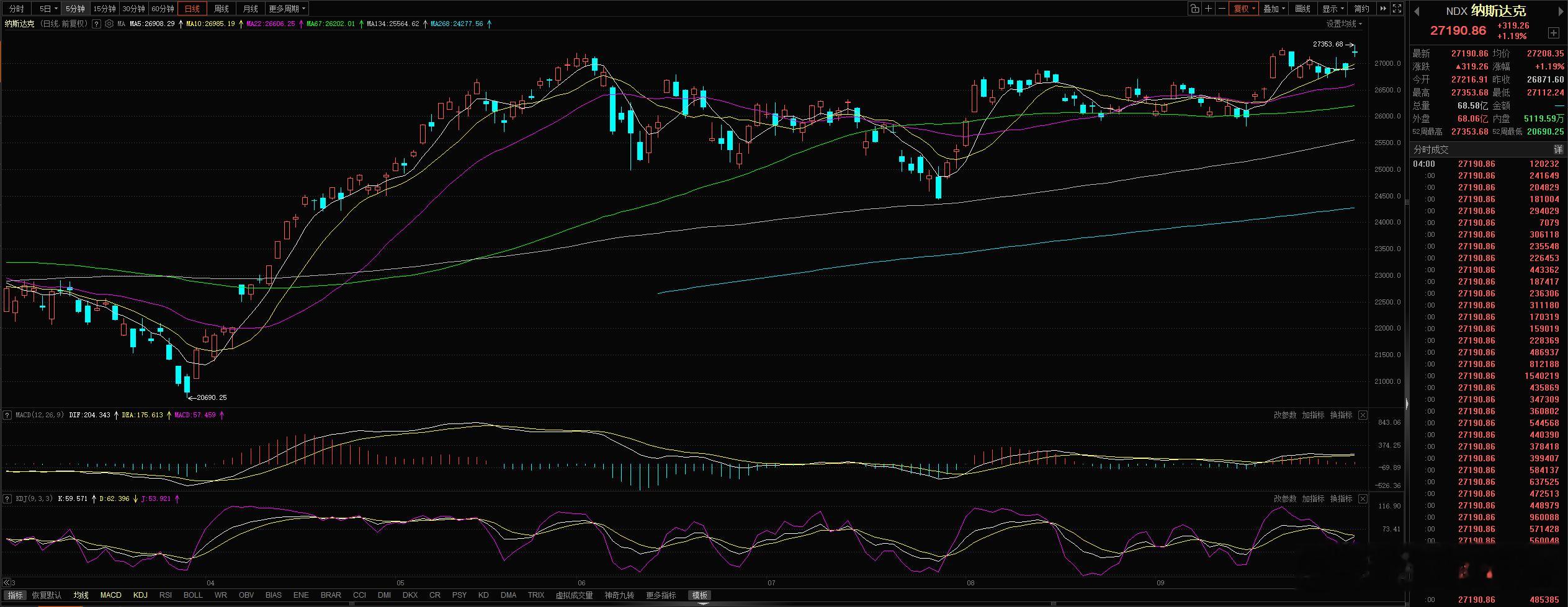Open the 复权 adjustment dropdown
Viewport: 1568px width, 607px height.
[1243, 9]
